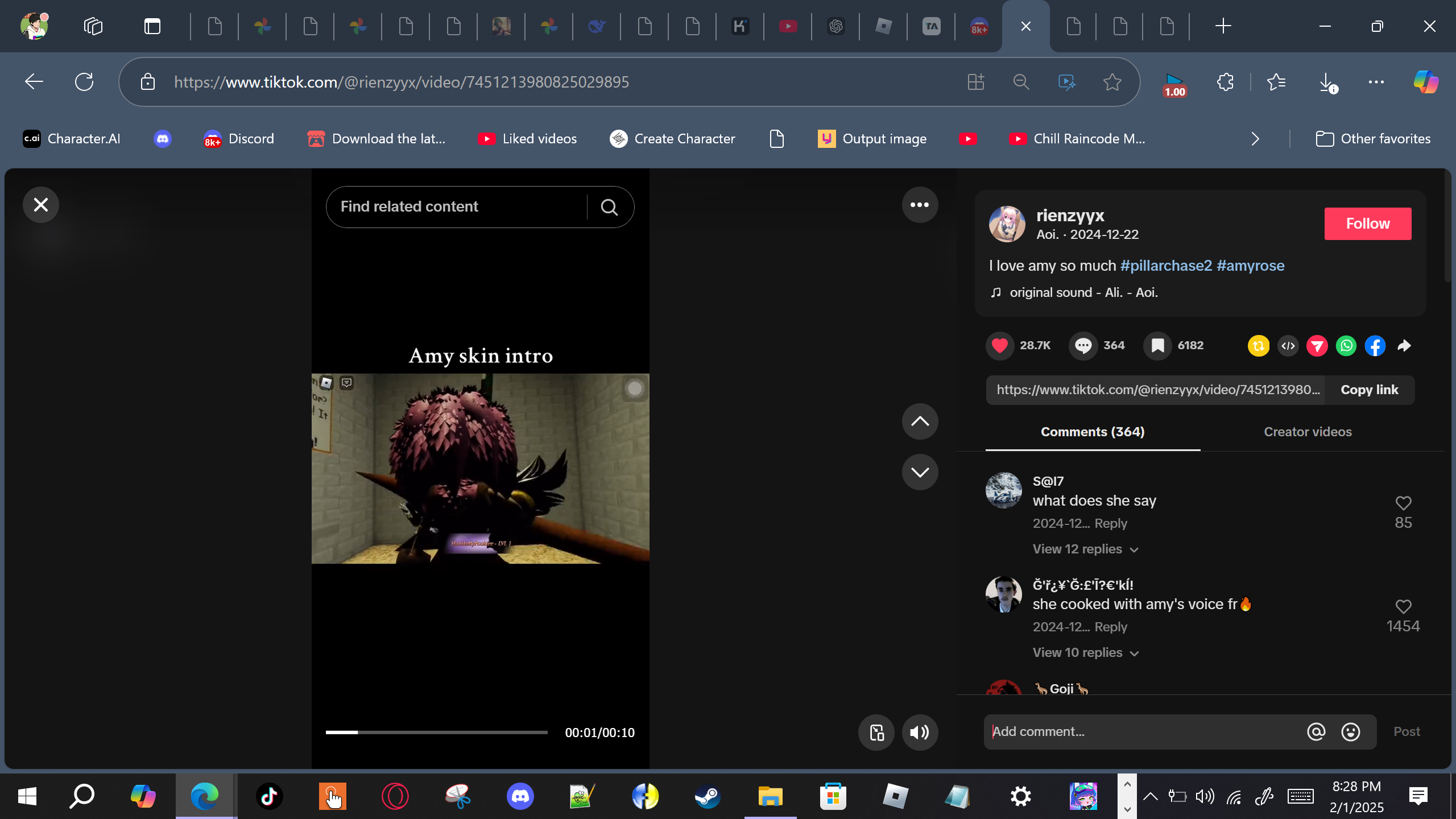Click the WhatsApp share icon
The width and height of the screenshot is (1456, 819).
click(x=1346, y=346)
